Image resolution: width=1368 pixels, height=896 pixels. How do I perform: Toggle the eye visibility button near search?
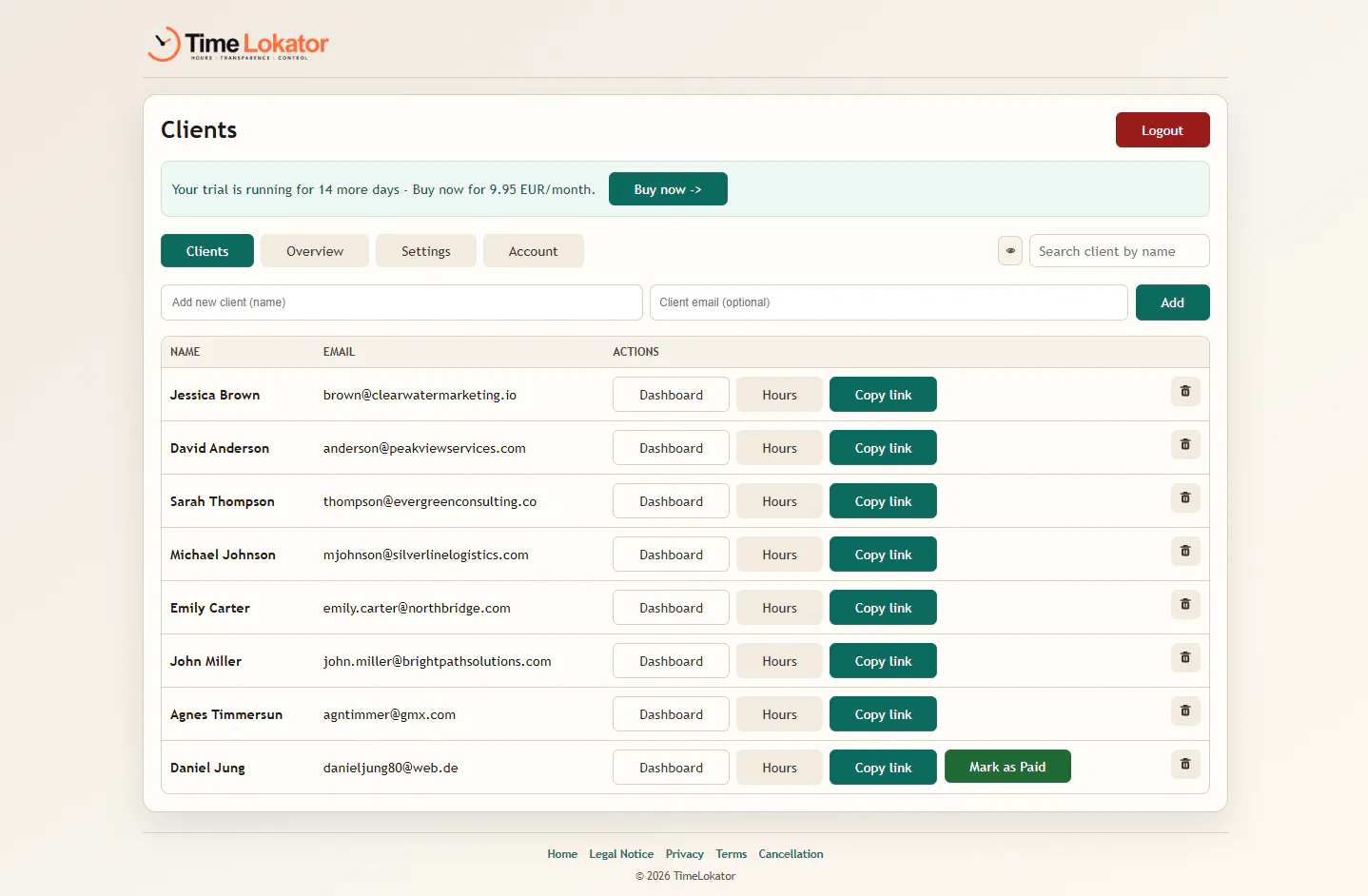1010,251
